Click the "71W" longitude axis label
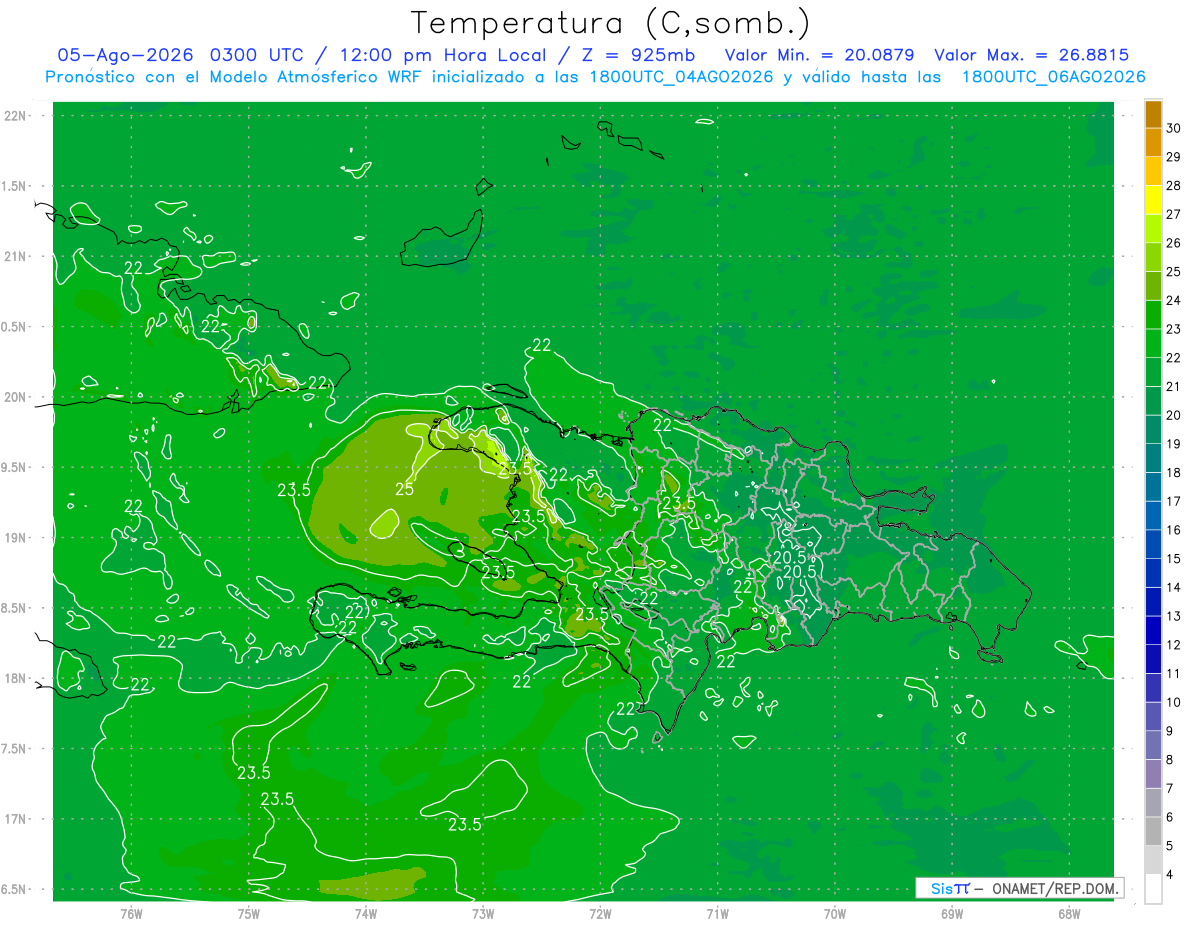This screenshot has height=927, width=1200. click(717, 913)
